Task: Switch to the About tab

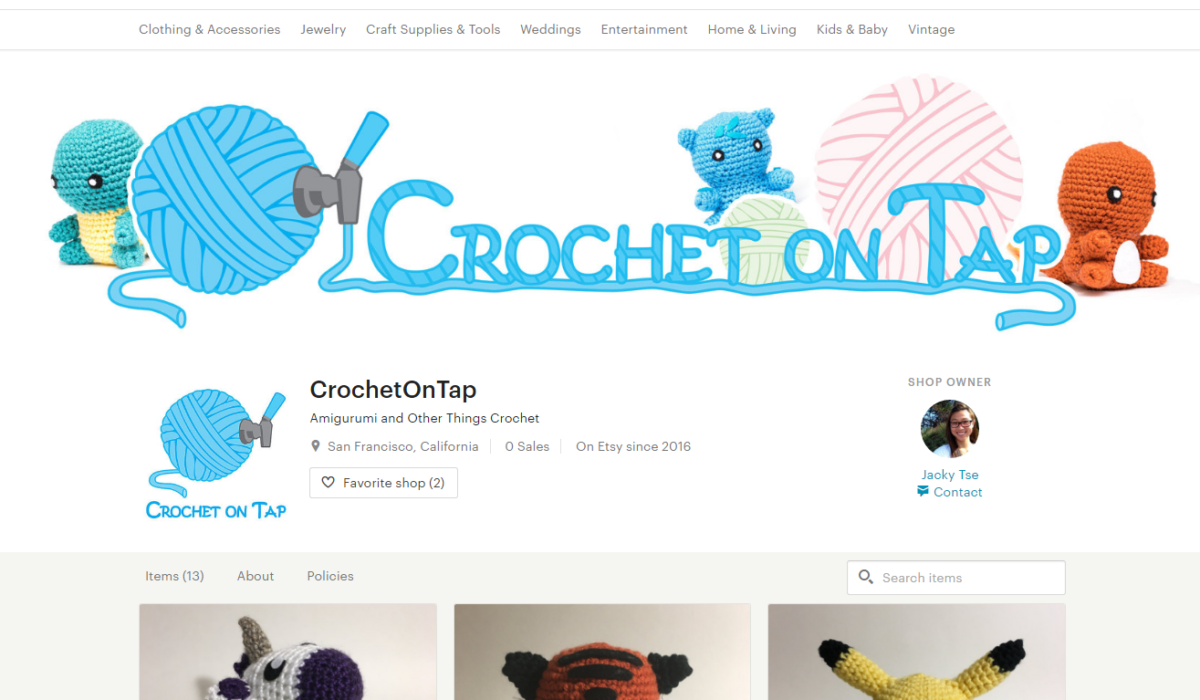Action: point(255,576)
